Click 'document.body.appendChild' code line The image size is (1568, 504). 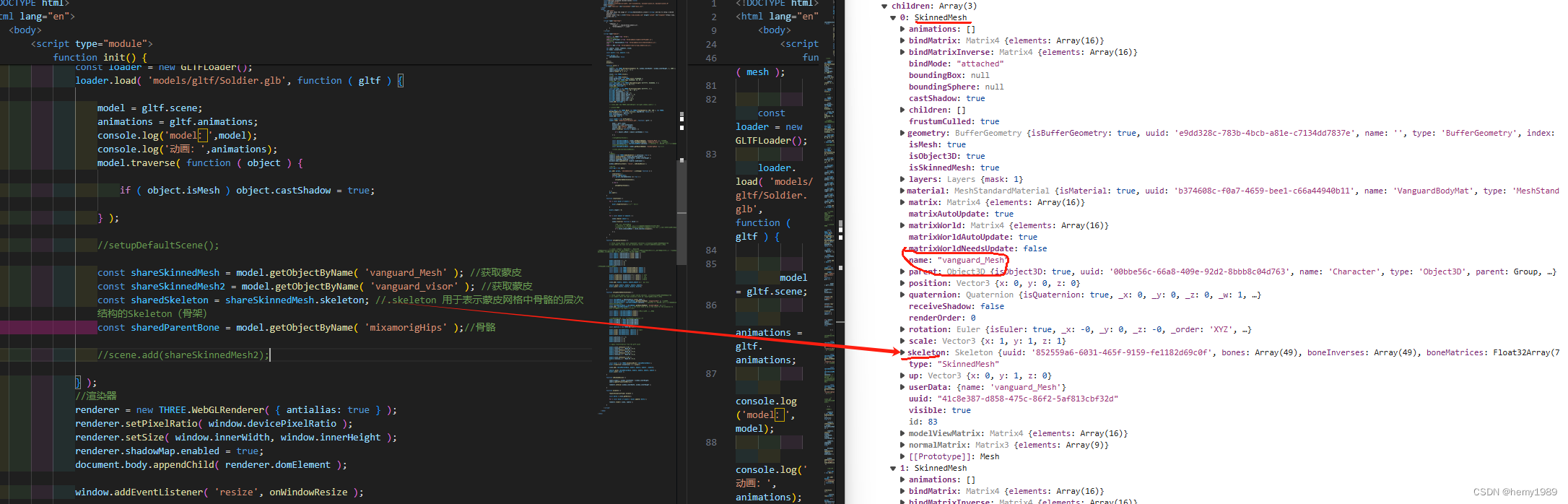(x=211, y=464)
